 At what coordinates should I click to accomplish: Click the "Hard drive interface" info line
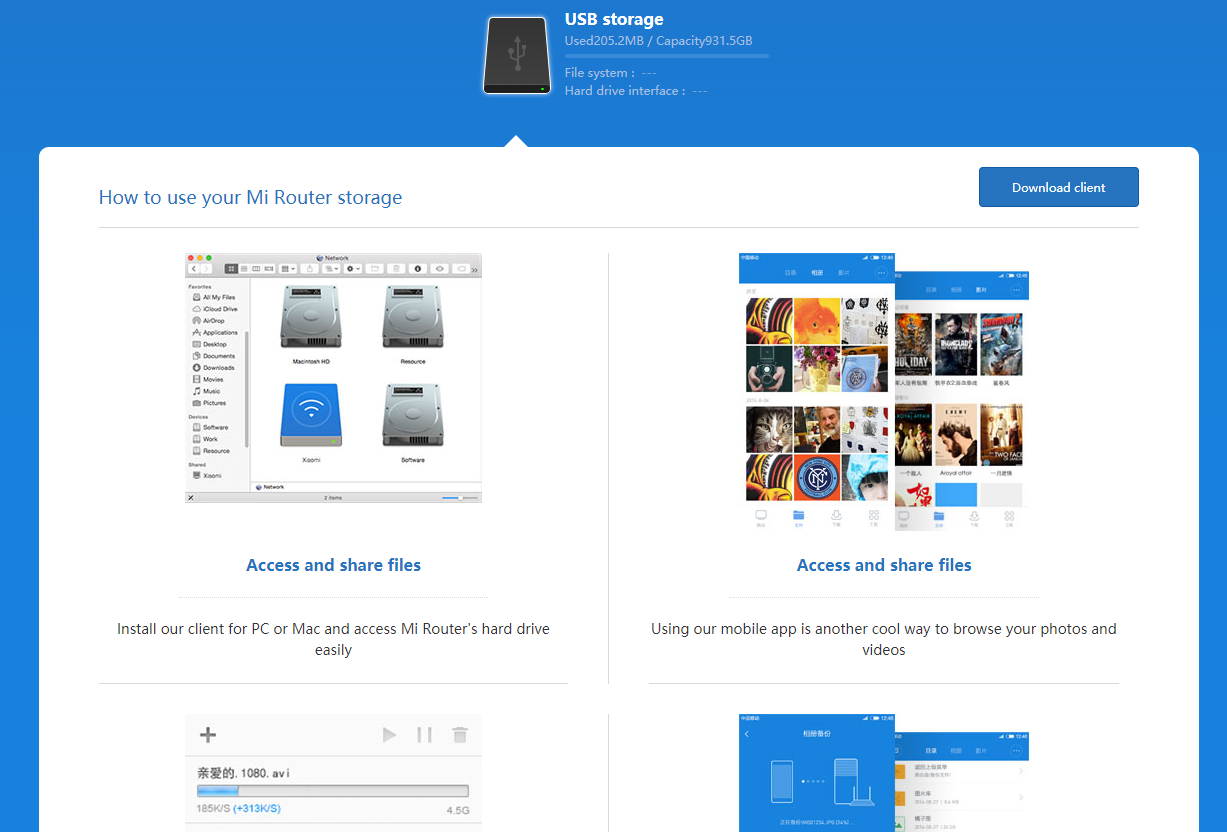coord(636,91)
